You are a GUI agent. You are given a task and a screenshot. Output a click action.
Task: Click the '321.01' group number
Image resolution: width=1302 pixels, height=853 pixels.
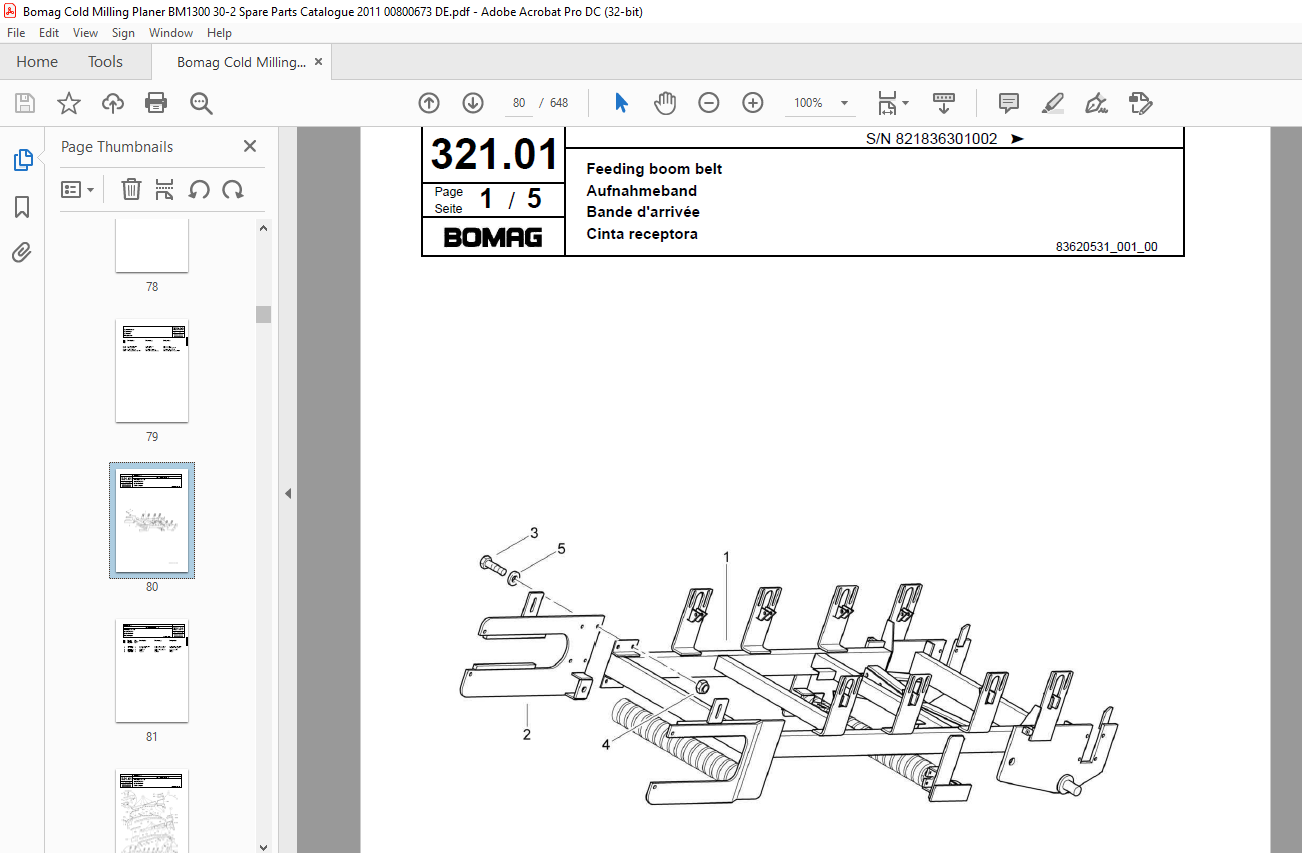click(x=494, y=154)
